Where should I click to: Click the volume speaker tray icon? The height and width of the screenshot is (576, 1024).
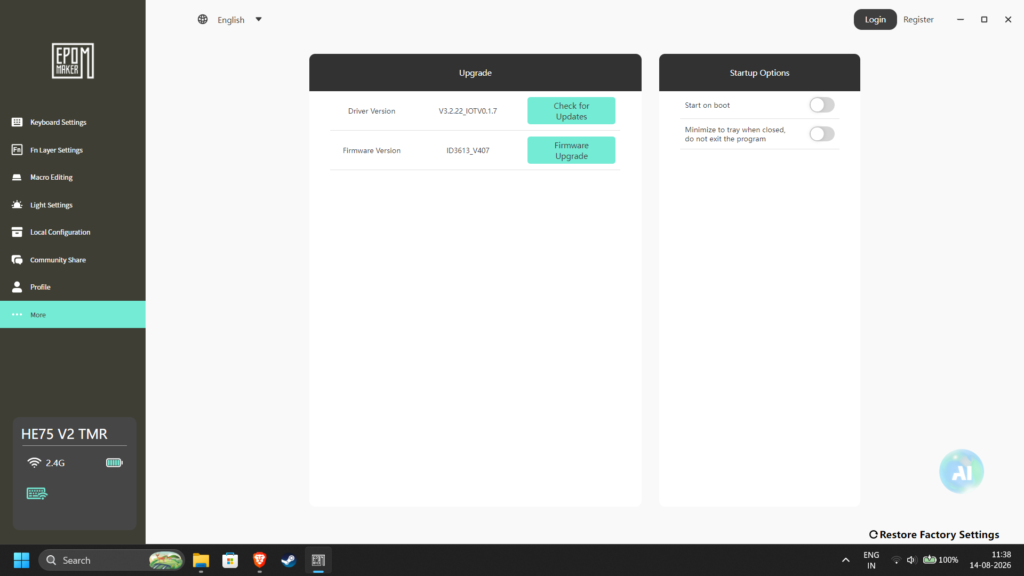911,560
